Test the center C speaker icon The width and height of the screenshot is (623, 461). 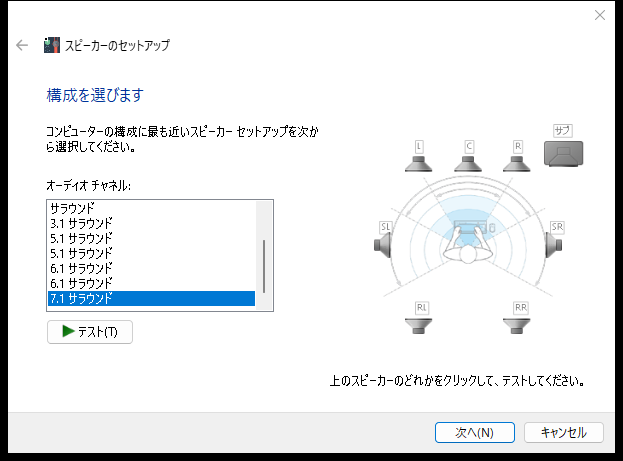click(x=468, y=164)
